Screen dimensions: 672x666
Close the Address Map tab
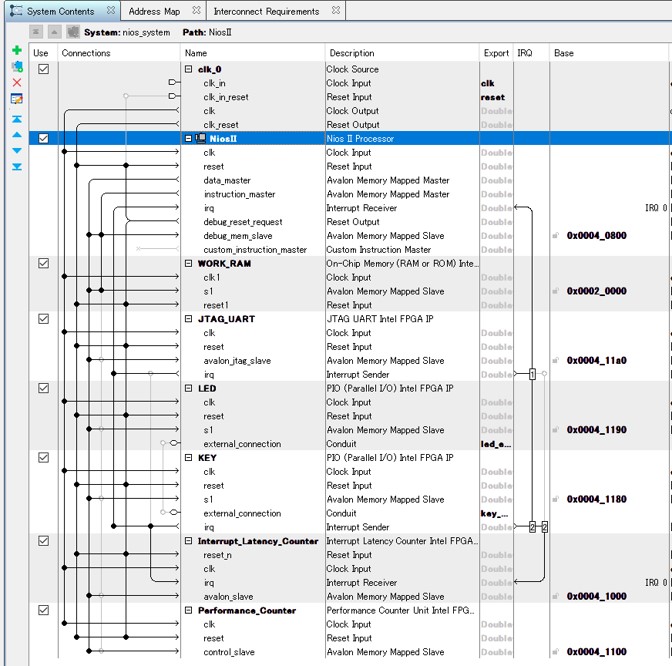(196, 10)
